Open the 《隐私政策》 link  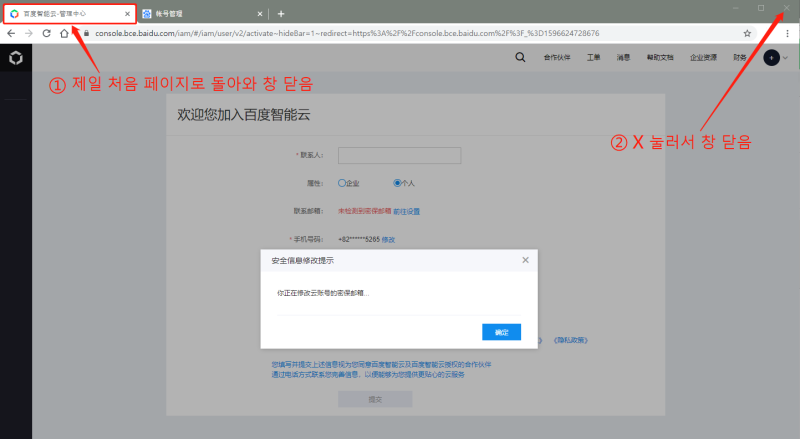(570, 340)
